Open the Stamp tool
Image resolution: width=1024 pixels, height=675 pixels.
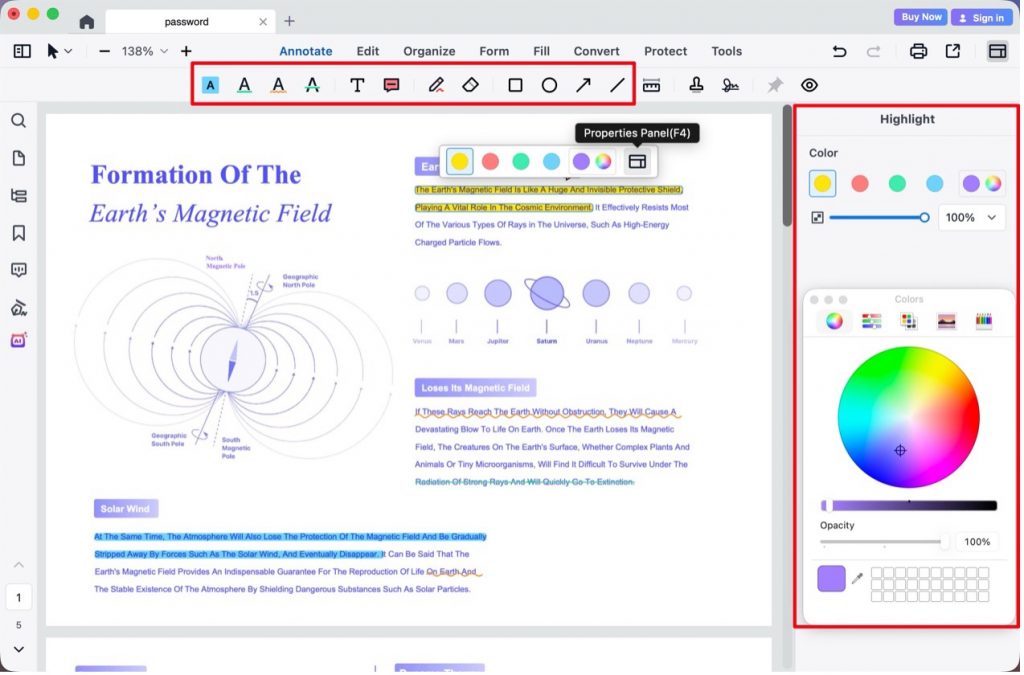[696, 85]
